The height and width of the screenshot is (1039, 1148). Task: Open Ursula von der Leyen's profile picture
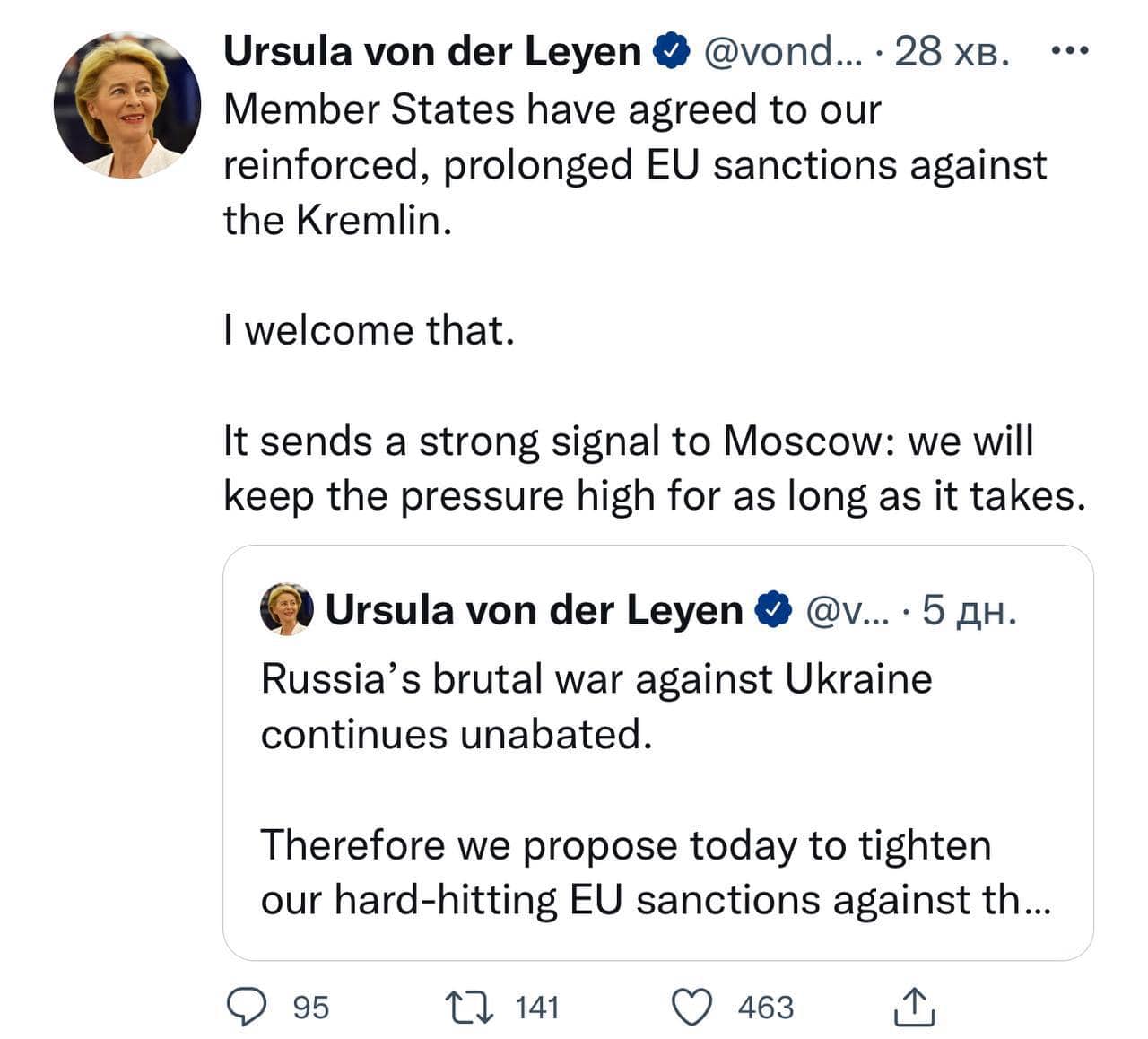tap(126, 105)
